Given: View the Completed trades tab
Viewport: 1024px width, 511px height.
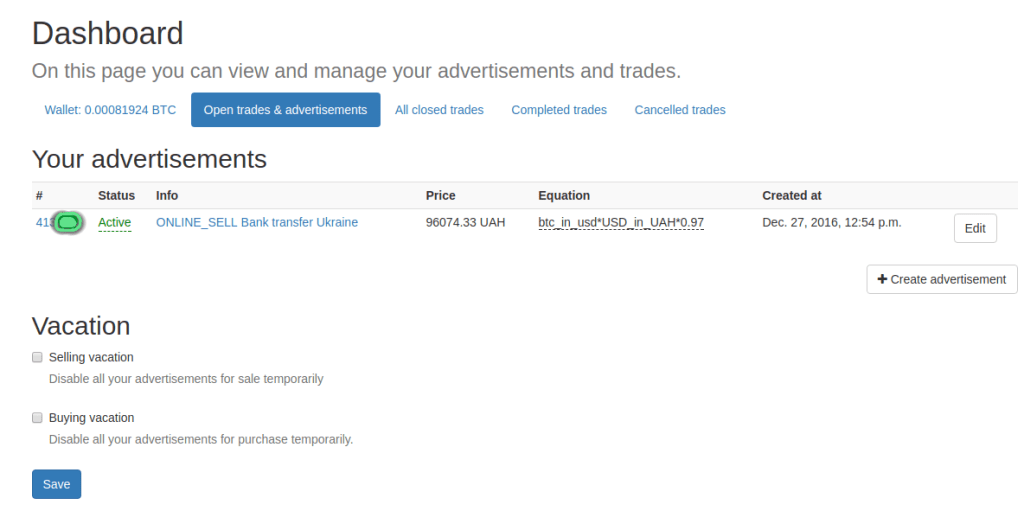Looking at the screenshot, I should pyautogui.click(x=559, y=110).
